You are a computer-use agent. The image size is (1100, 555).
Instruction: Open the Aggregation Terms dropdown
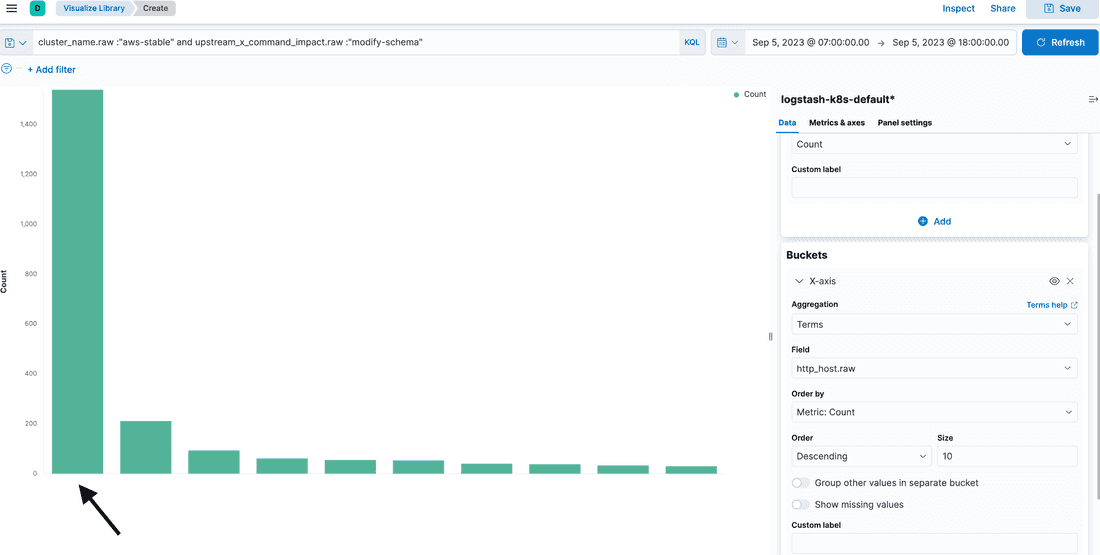pyautogui.click(x=933, y=324)
